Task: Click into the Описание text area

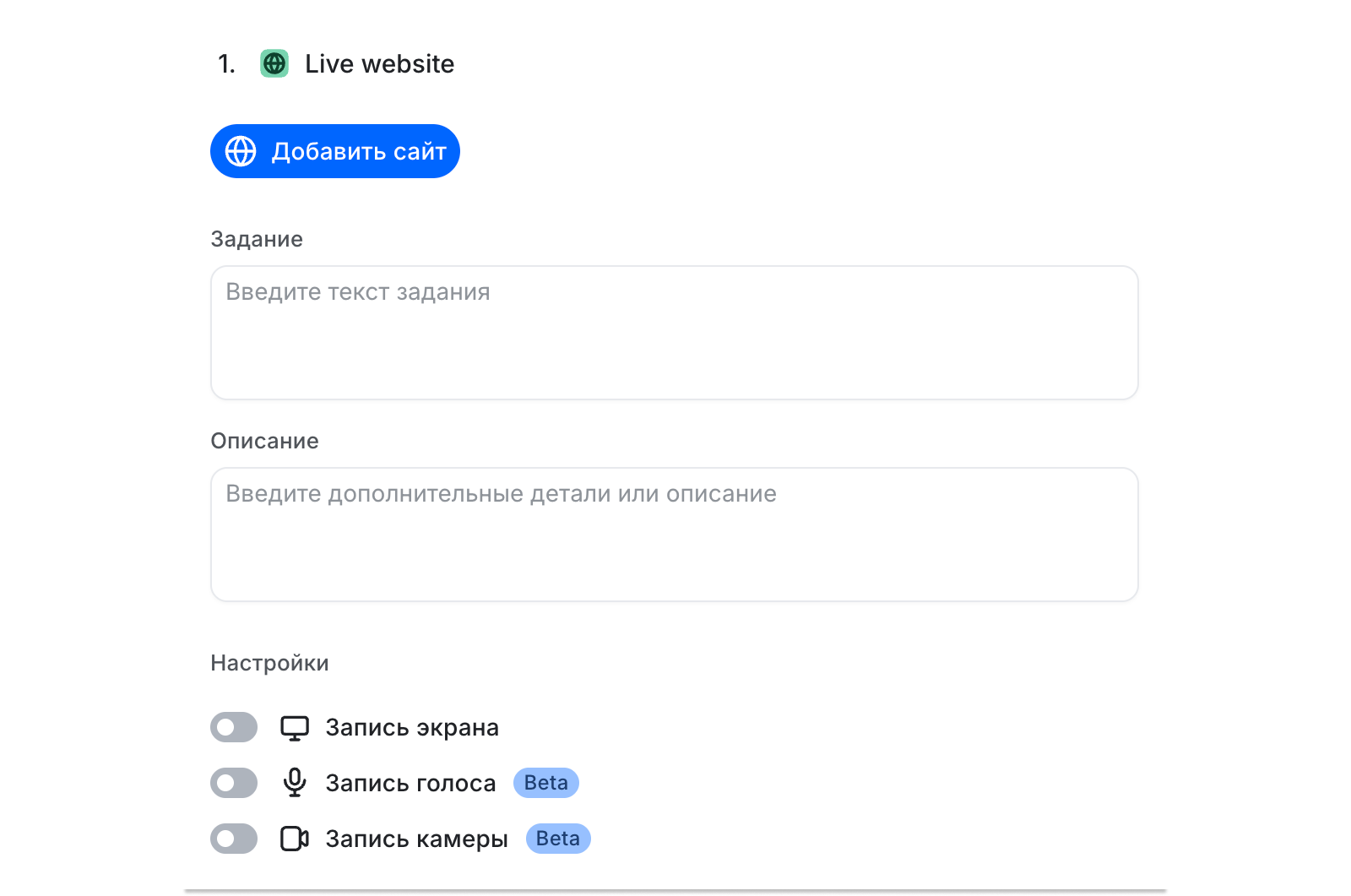Action: pos(674,535)
